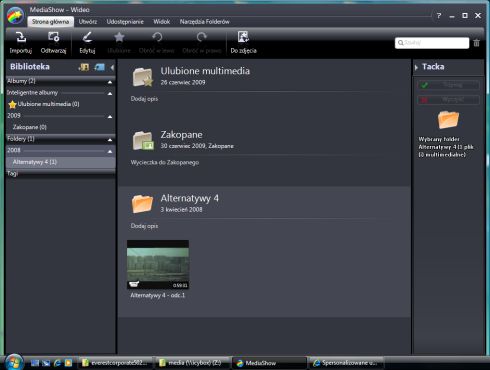The height and width of the screenshot is (370, 490).
Task: Click the blue folder icon in Biblioteka header
Action: [99, 67]
